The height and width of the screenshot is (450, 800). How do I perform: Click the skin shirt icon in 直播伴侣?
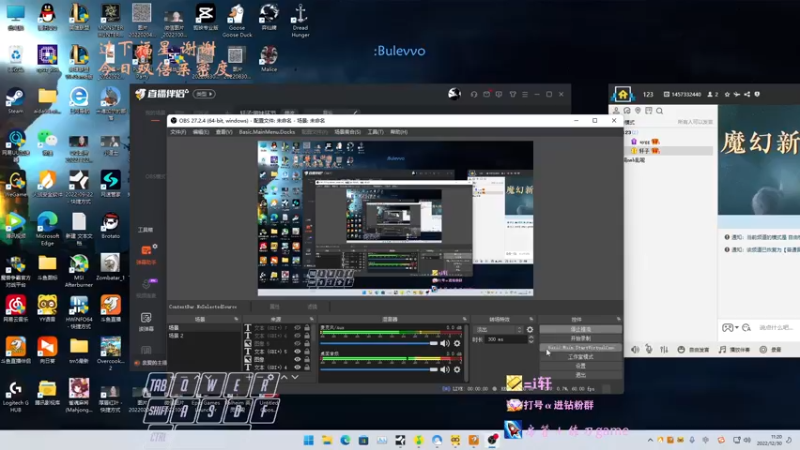point(513,94)
